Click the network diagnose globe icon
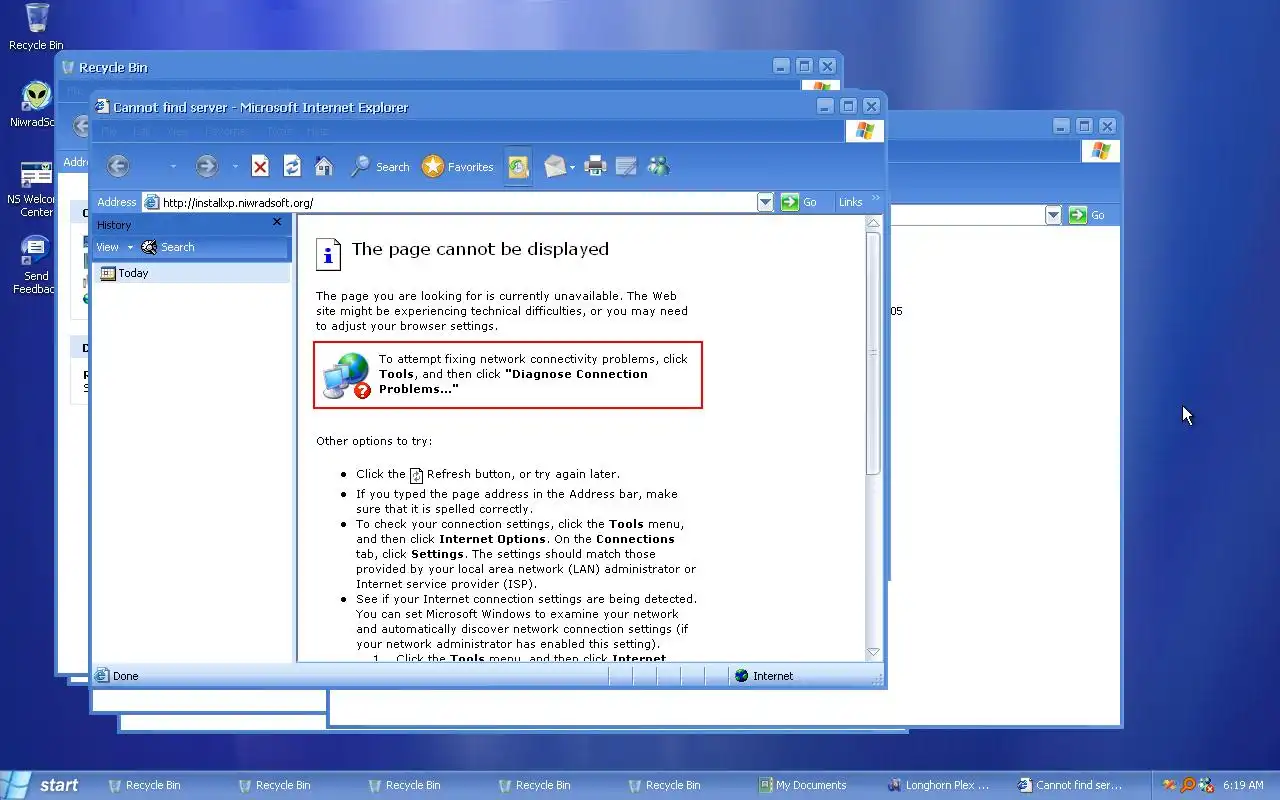 [x=346, y=375]
